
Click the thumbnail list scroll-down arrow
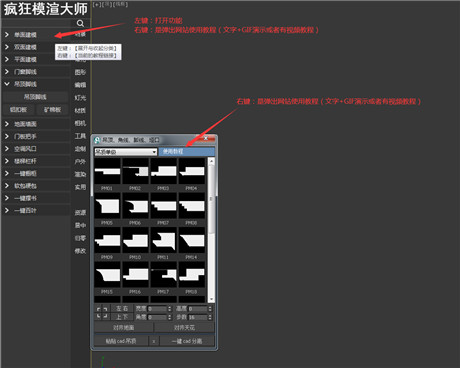[211, 299]
